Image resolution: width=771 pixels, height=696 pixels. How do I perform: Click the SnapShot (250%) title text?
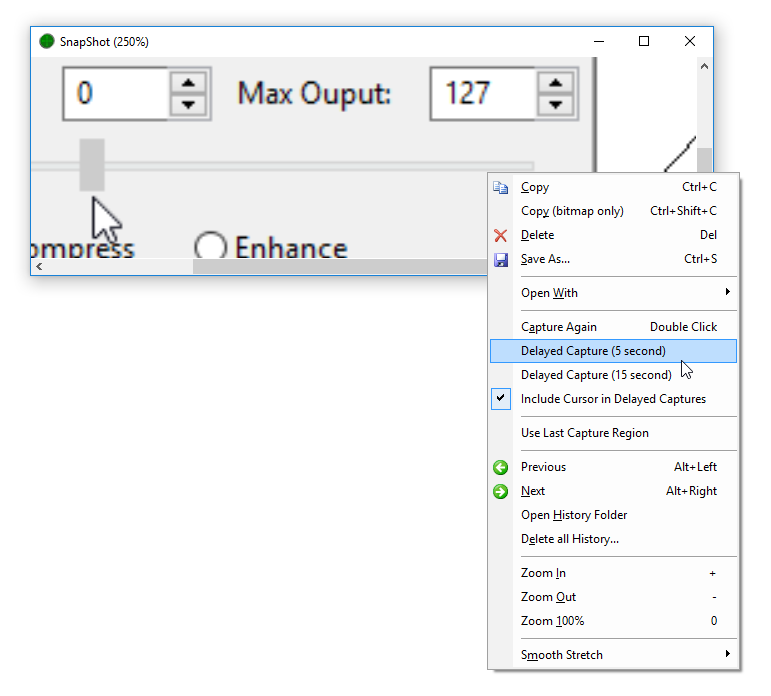pyautogui.click(x=104, y=42)
